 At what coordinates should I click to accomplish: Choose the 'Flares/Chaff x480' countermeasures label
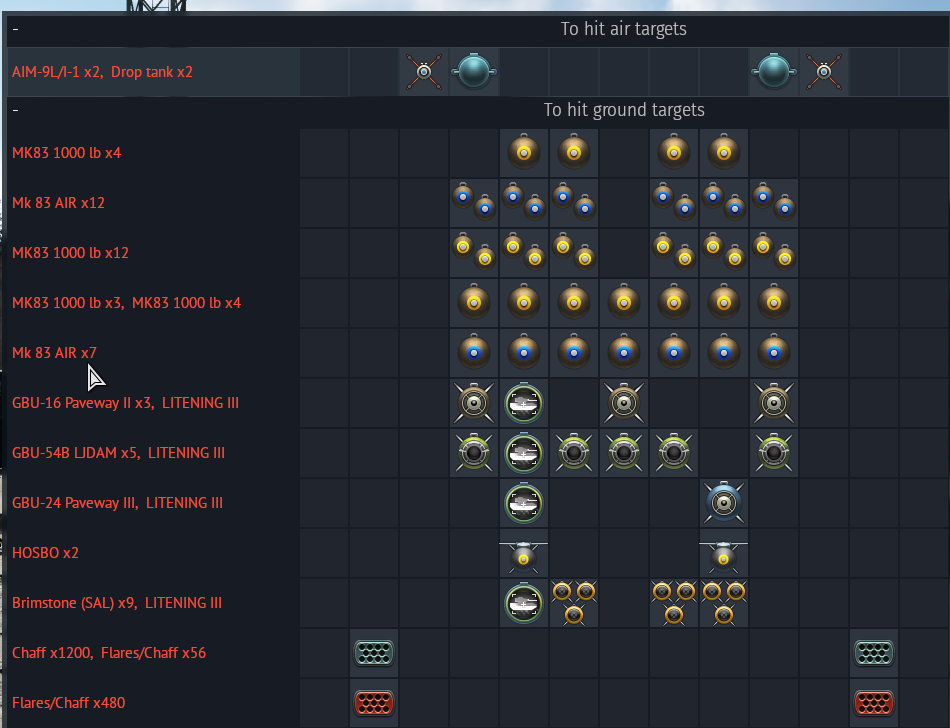(69, 703)
